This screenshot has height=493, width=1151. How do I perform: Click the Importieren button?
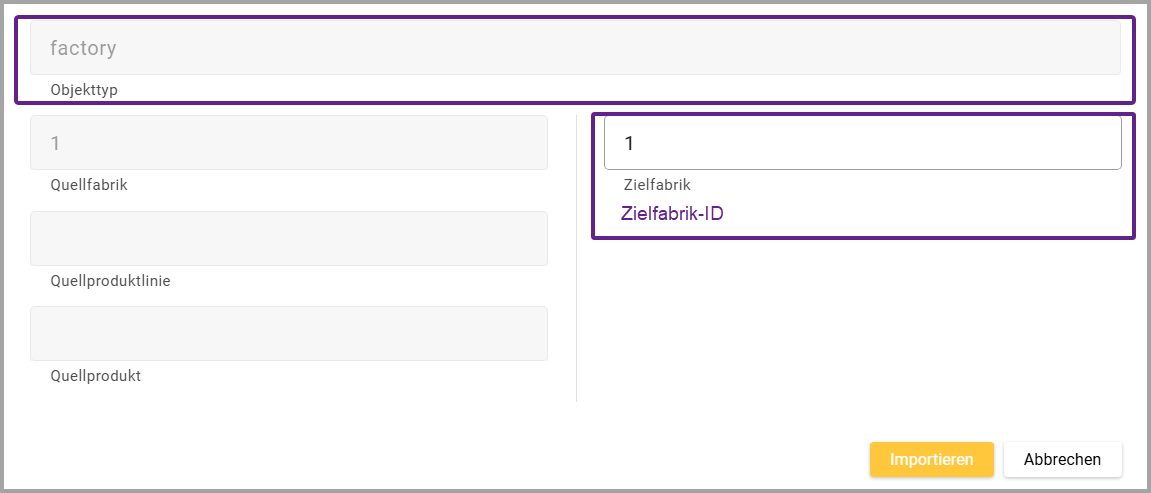coord(931,460)
